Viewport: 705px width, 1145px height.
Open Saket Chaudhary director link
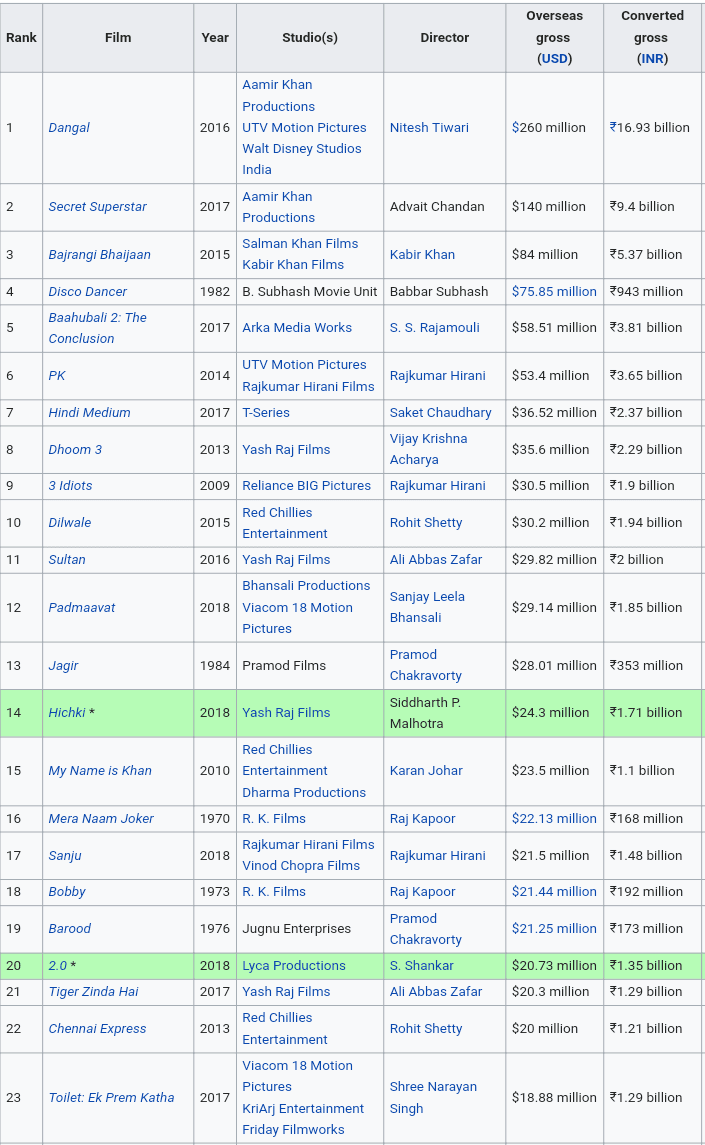[x=441, y=413]
